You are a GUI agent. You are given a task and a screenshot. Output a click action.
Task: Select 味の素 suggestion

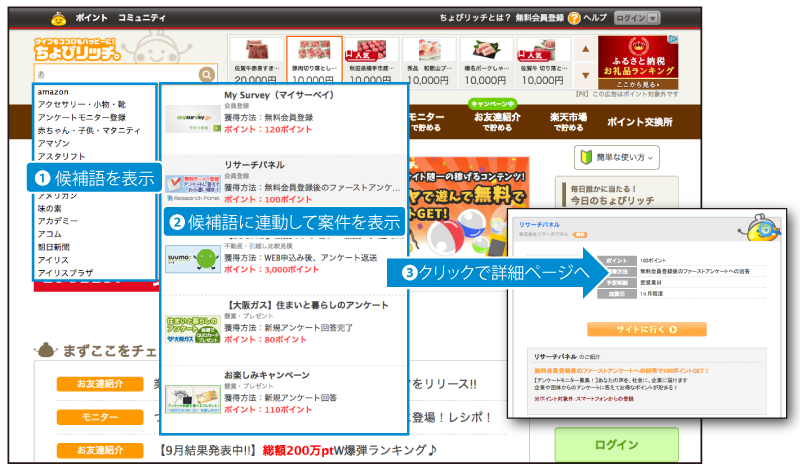point(49,208)
